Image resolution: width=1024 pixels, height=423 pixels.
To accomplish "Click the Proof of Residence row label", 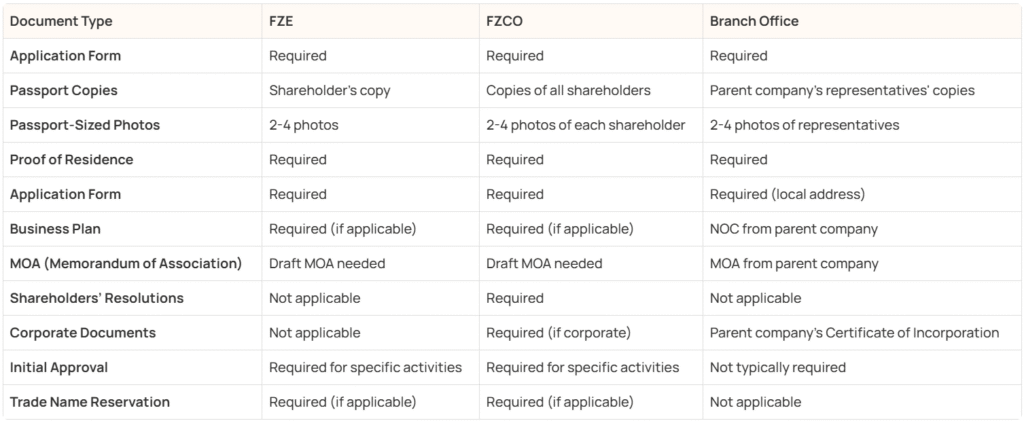I will (x=71, y=159).
